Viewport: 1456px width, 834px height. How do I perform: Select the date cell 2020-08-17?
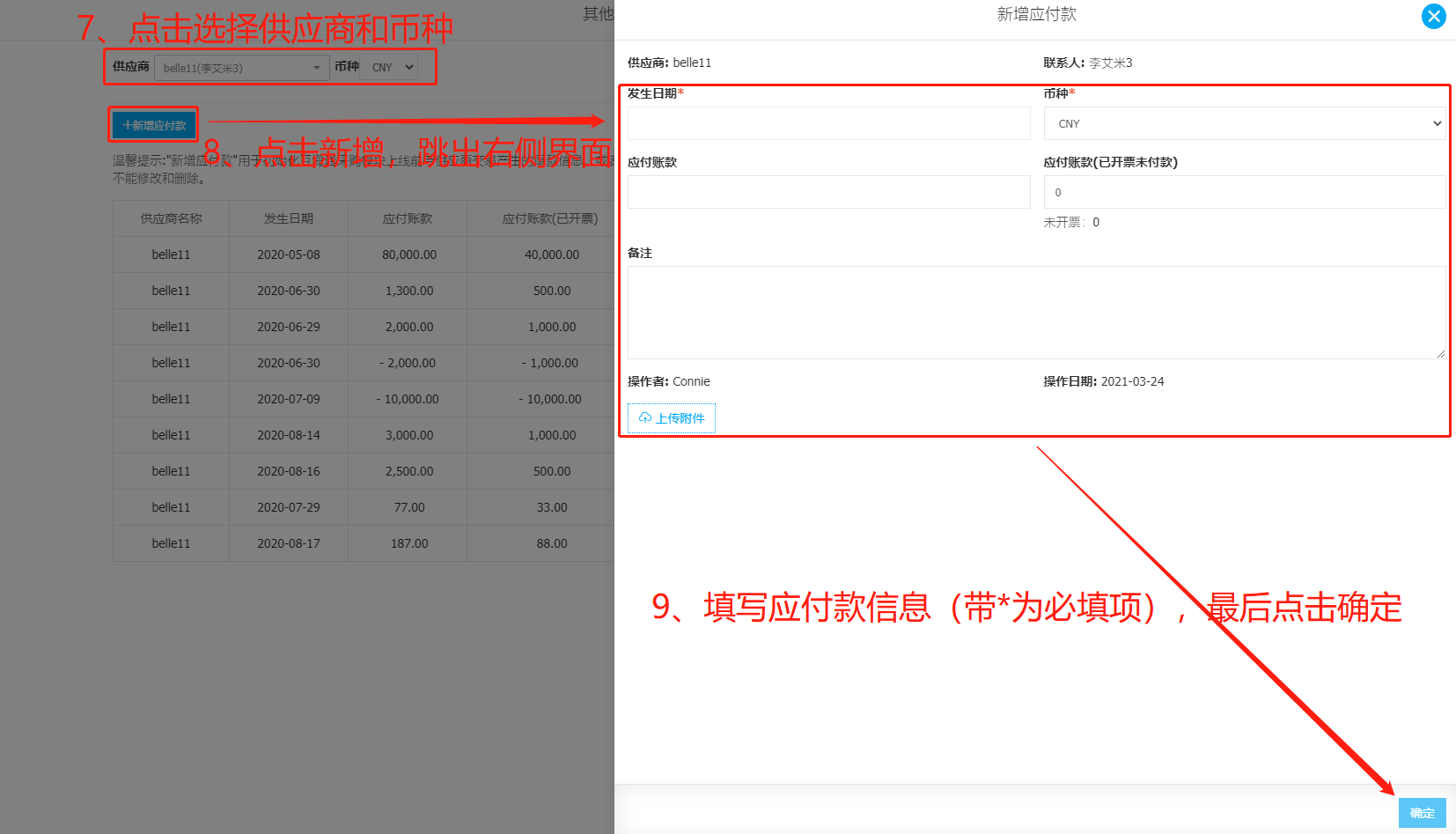[289, 543]
